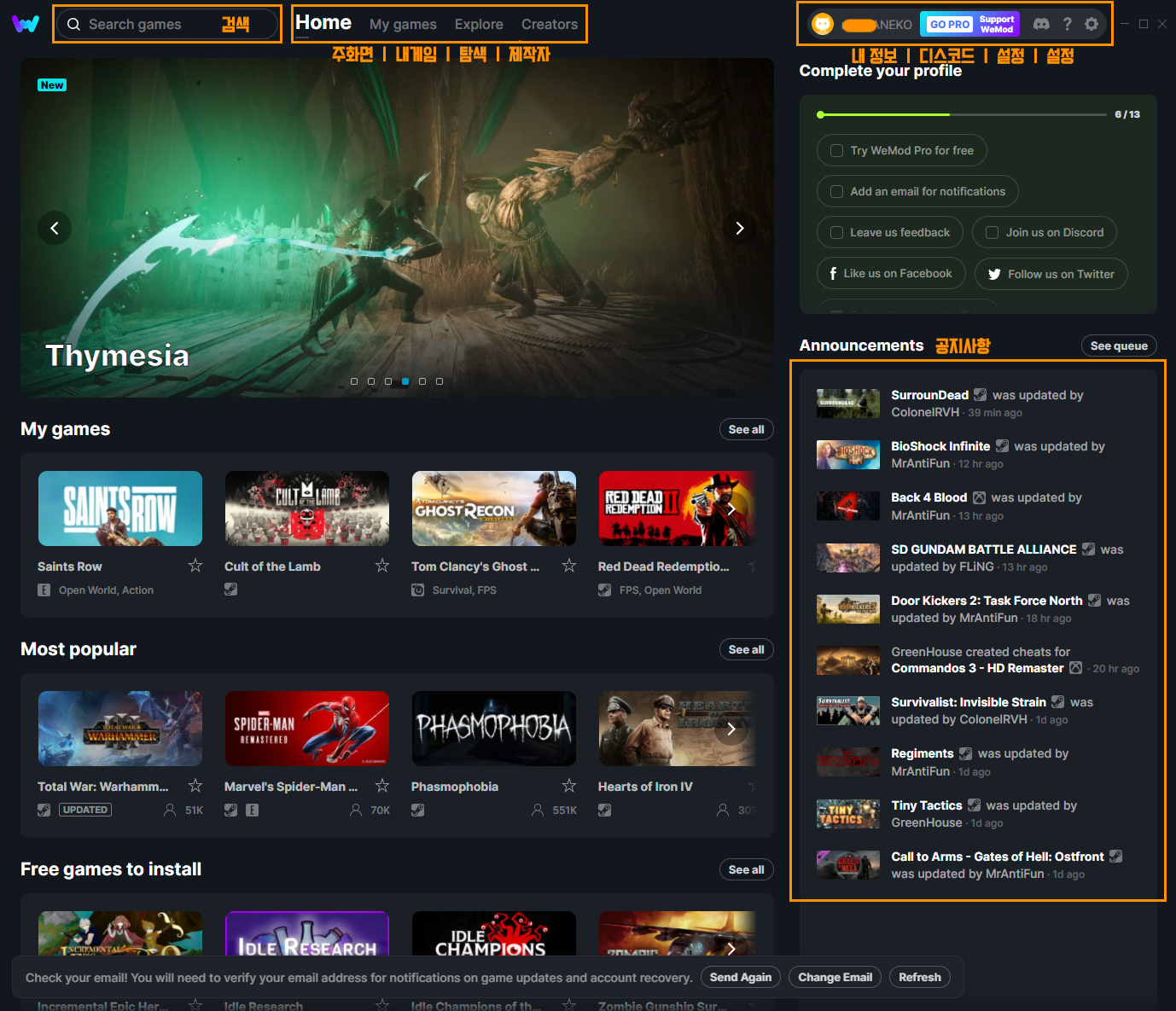1176x1011 pixels.
Task: Show more free games with arrow
Action: [731, 949]
